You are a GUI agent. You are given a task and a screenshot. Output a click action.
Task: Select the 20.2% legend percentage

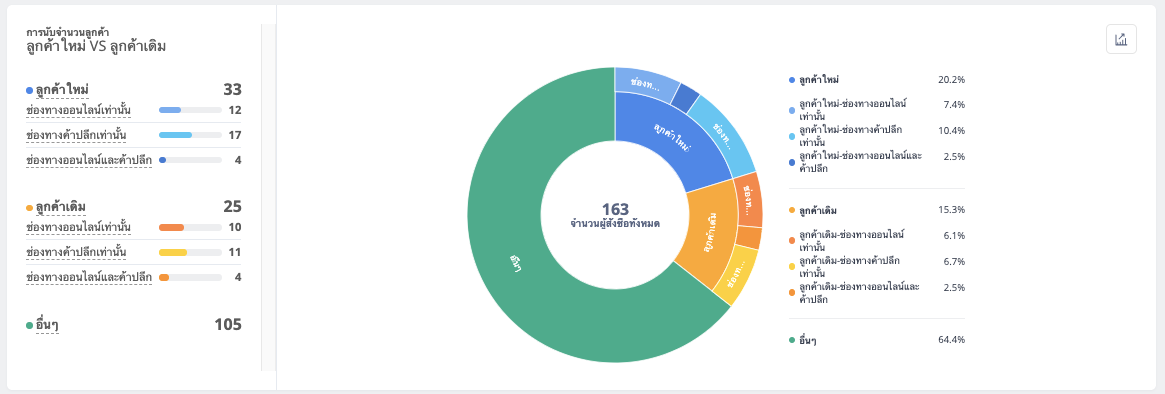click(x=951, y=80)
